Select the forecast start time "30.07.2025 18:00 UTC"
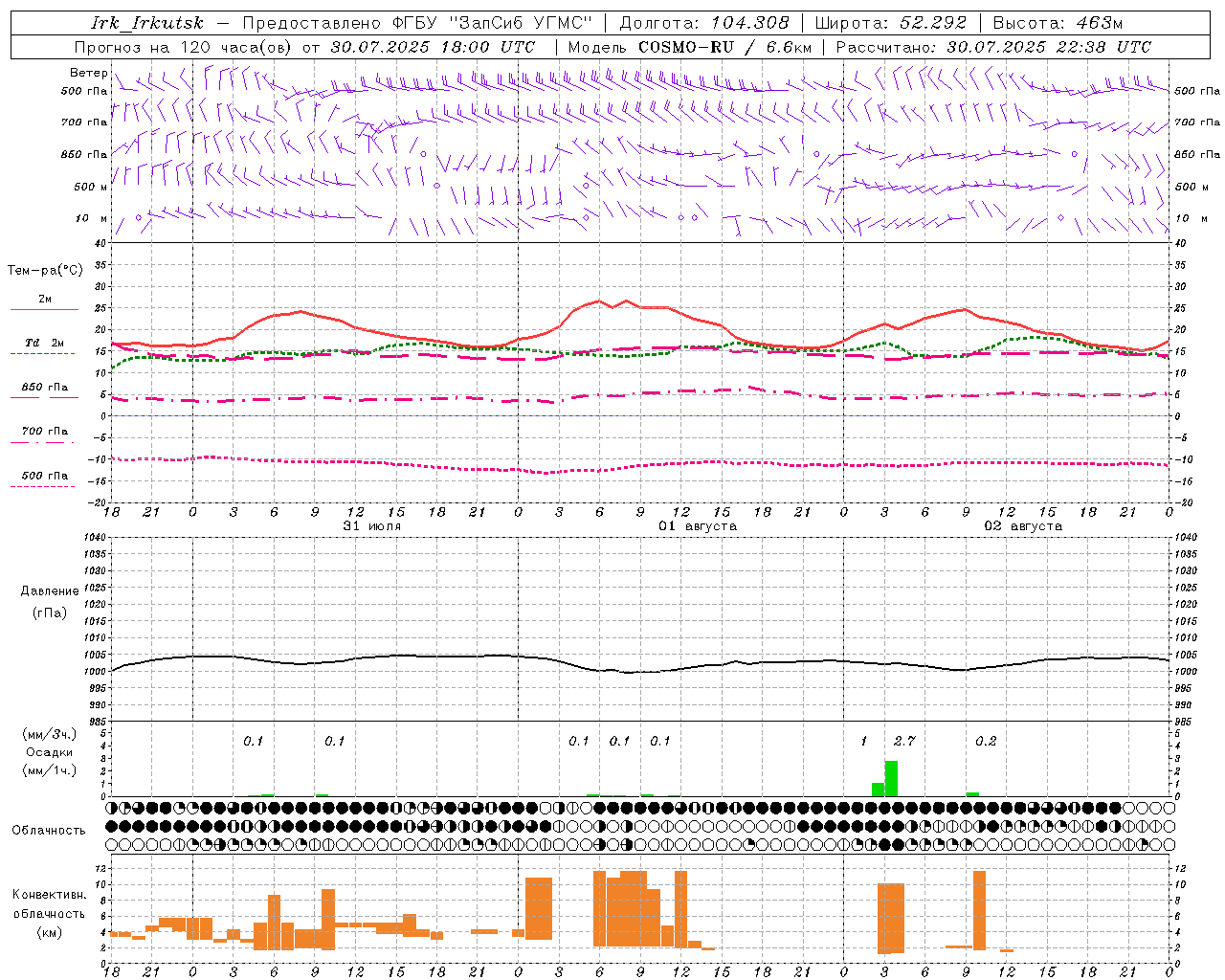1225x980 pixels. pyautogui.click(x=433, y=47)
